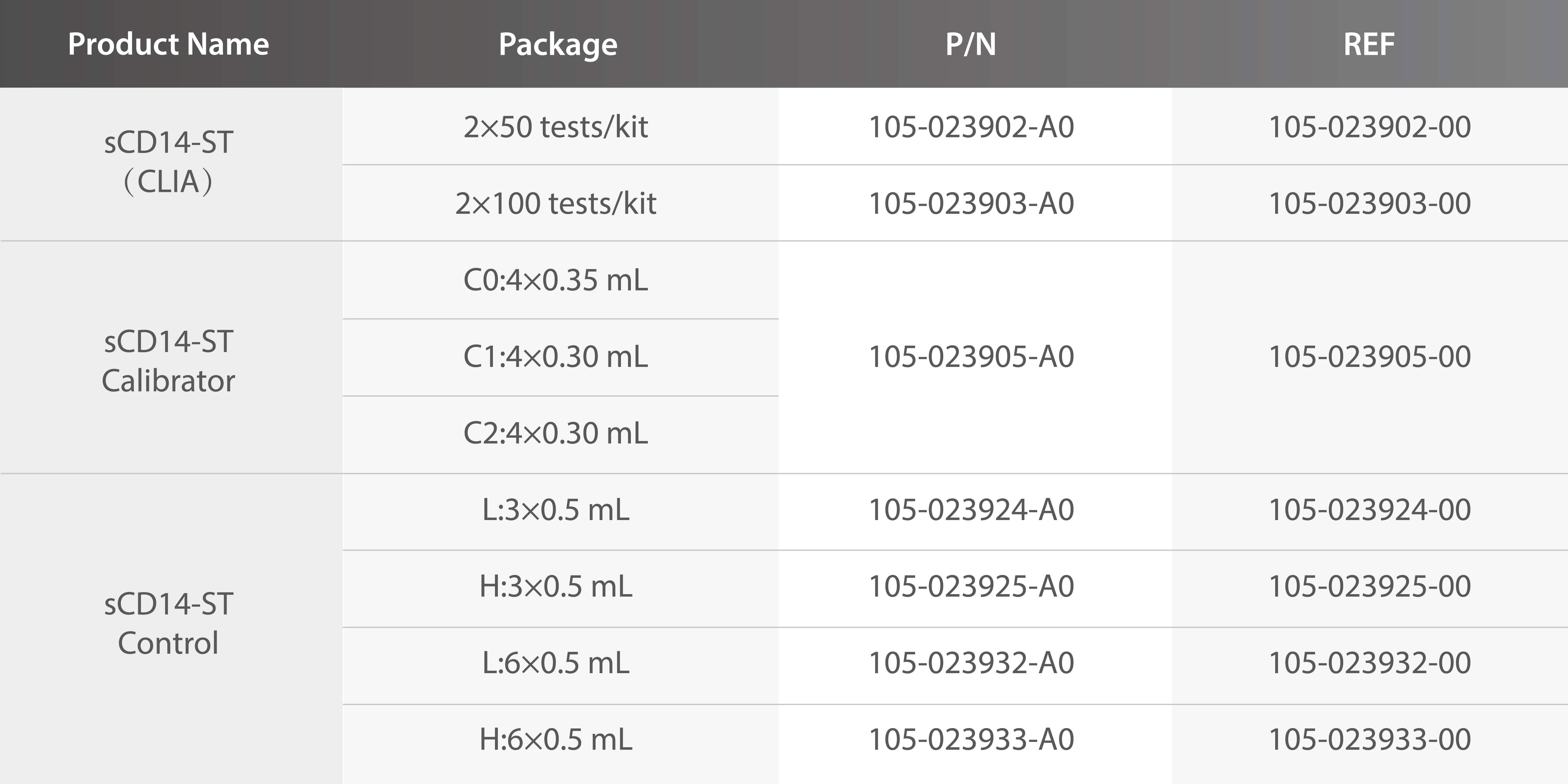Image resolution: width=1568 pixels, height=784 pixels.
Task: Click part number 105-023905-A0
Action: 971,357
